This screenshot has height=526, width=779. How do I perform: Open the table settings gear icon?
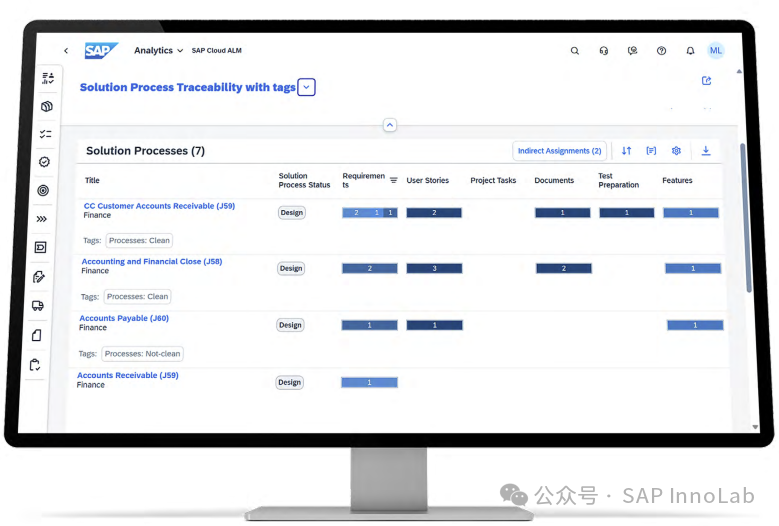[x=676, y=151]
